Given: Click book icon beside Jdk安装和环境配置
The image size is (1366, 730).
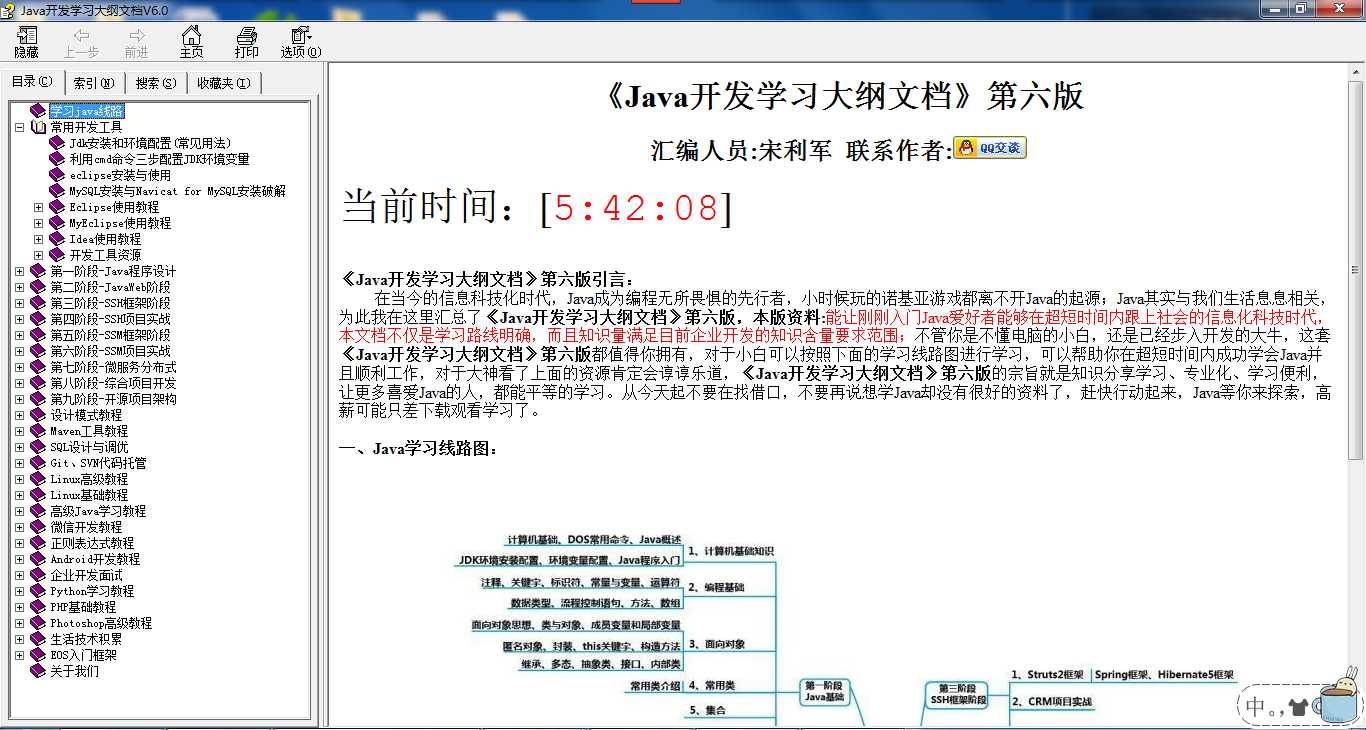Looking at the screenshot, I should coord(57,143).
